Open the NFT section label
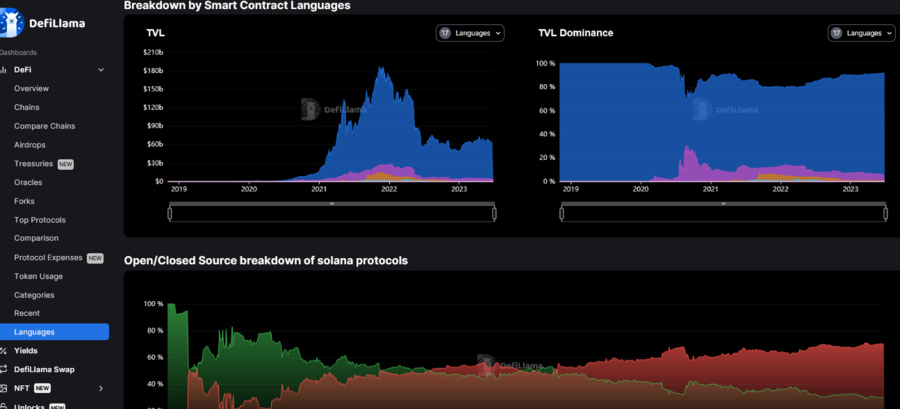 point(21,388)
